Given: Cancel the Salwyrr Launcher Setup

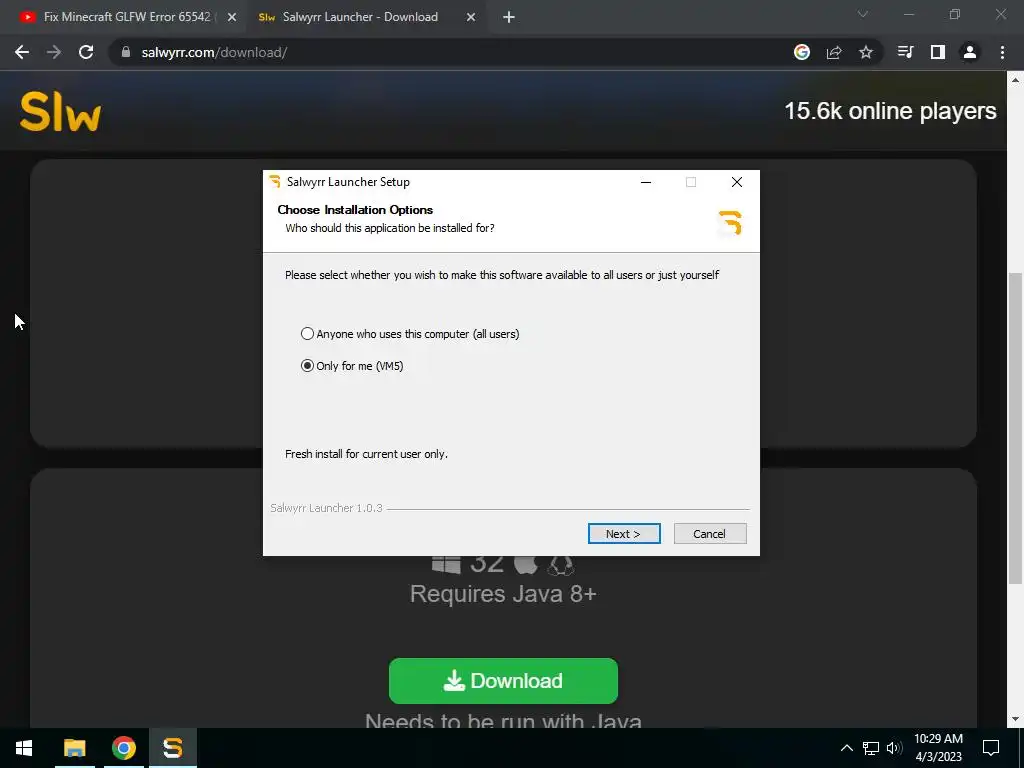Looking at the screenshot, I should click(710, 534).
